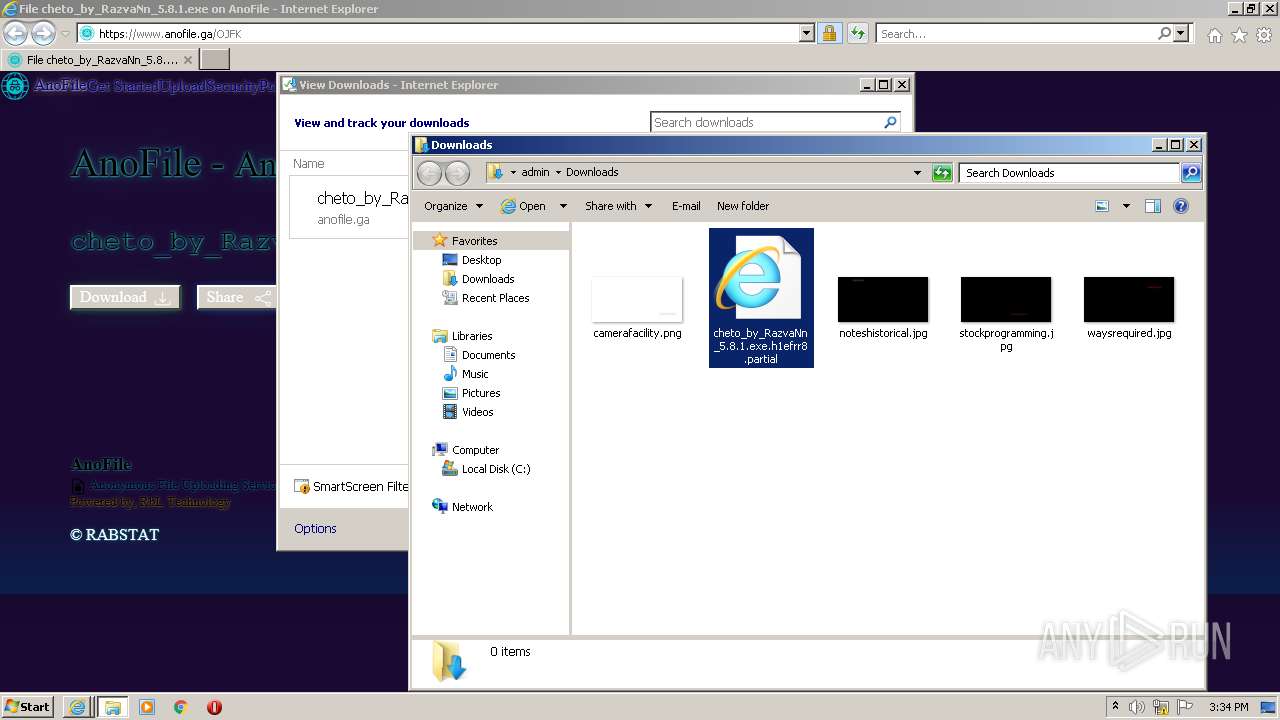Change your view icon in Explorer
Screen dimensions: 1280x720
point(1102,206)
